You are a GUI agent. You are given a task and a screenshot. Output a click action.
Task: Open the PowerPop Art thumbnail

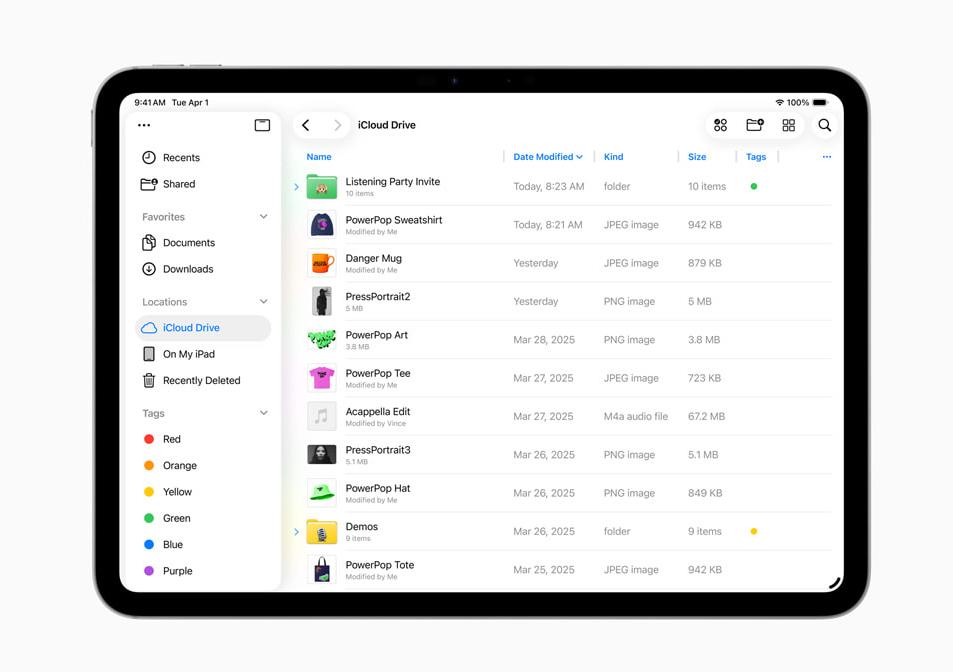coord(322,340)
